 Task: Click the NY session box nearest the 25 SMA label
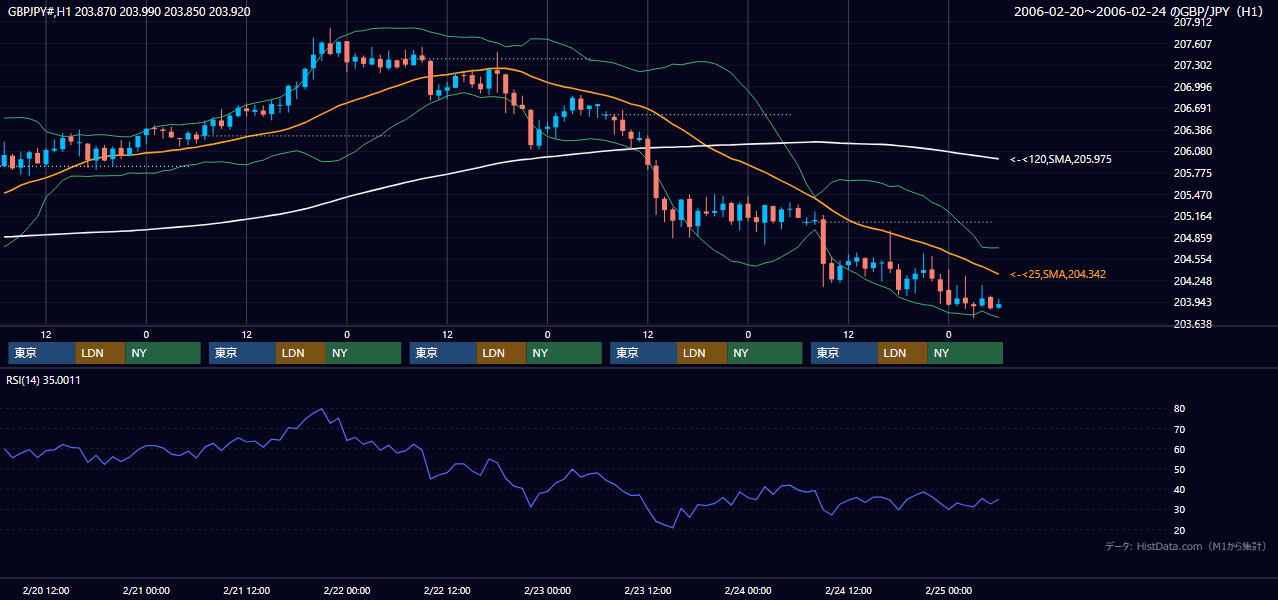point(964,353)
